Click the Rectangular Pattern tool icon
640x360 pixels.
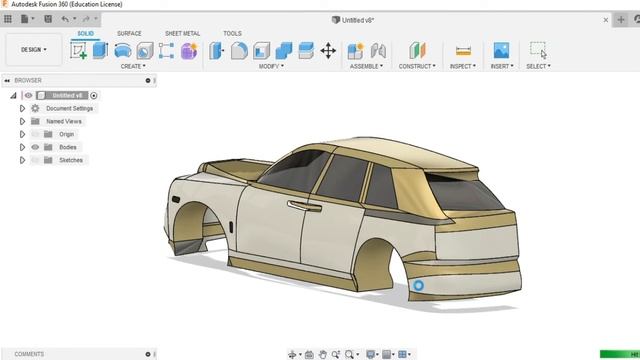click(x=167, y=51)
